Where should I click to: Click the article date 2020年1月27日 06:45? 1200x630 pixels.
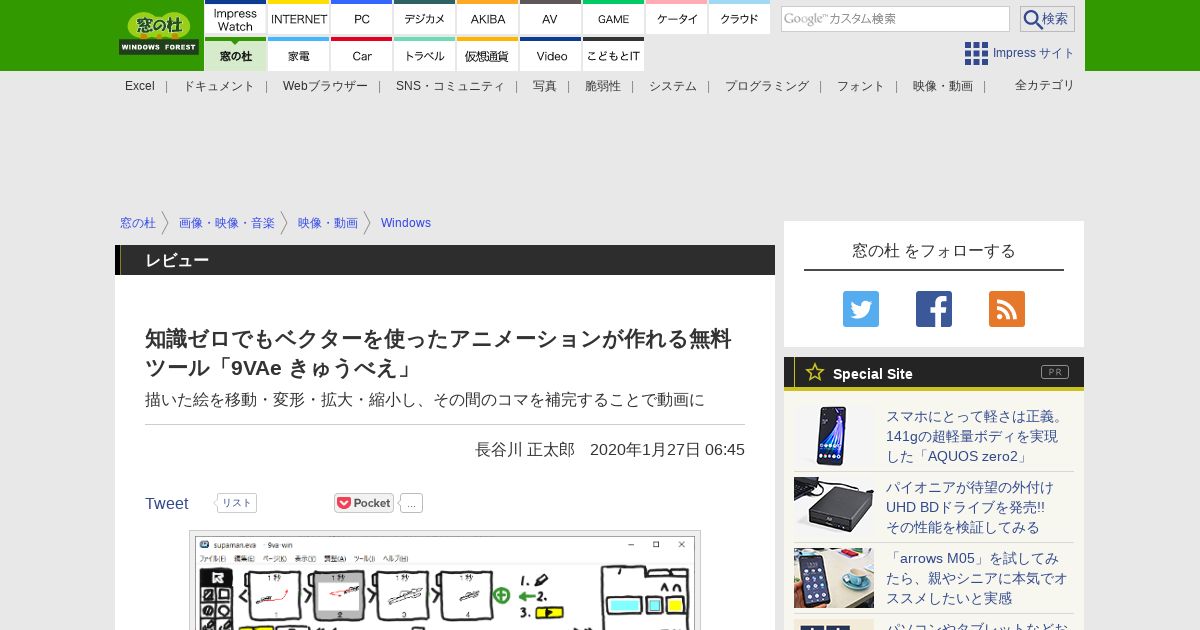[667, 450]
